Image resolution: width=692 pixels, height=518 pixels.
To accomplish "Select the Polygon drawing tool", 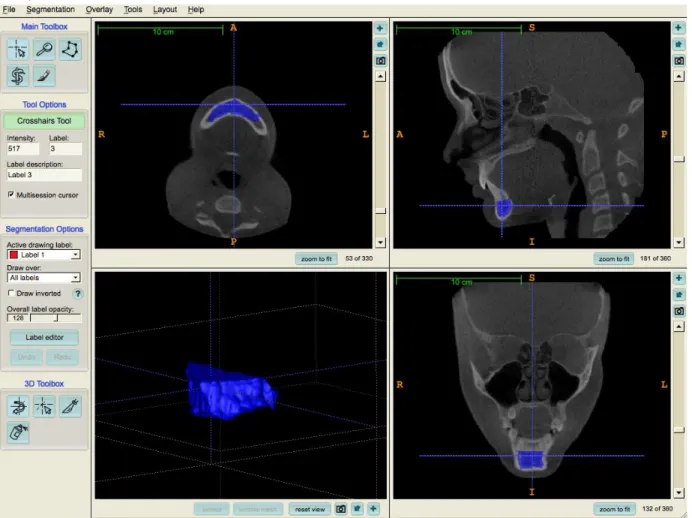I will pyautogui.click(x=70, y=49).
